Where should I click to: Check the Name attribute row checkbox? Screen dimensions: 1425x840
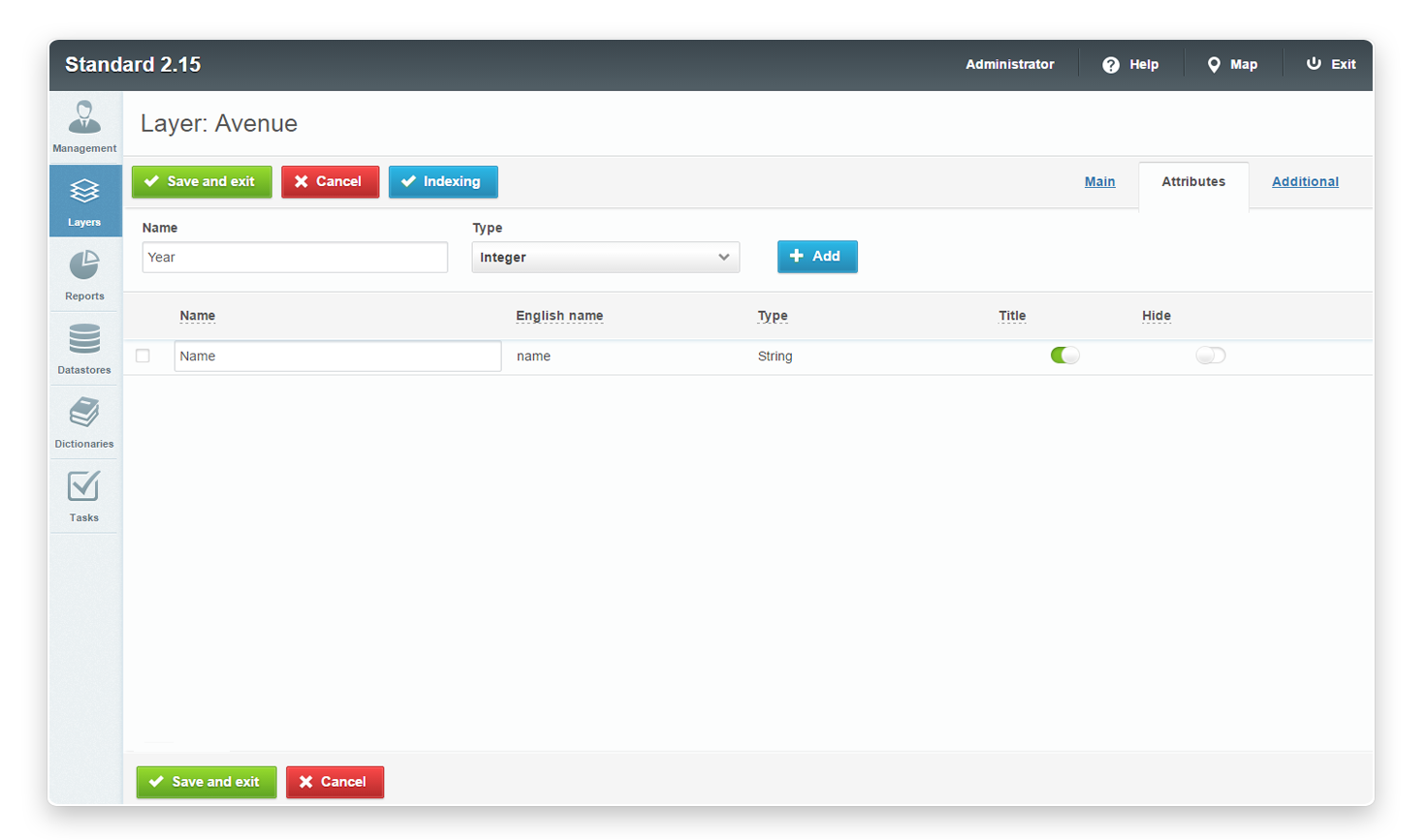143,356
